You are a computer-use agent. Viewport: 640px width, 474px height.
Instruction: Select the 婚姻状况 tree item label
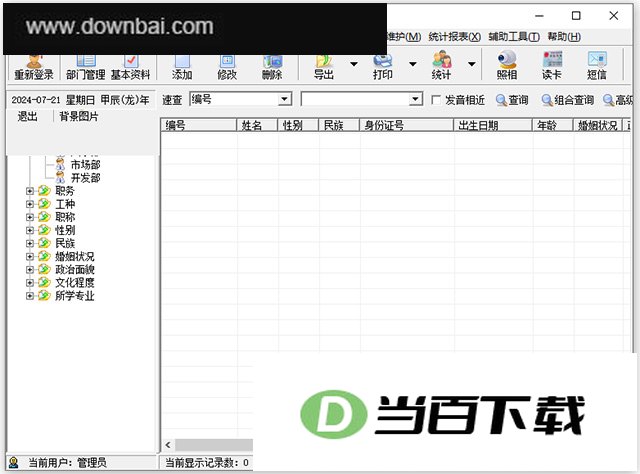(x=75, y=256)
